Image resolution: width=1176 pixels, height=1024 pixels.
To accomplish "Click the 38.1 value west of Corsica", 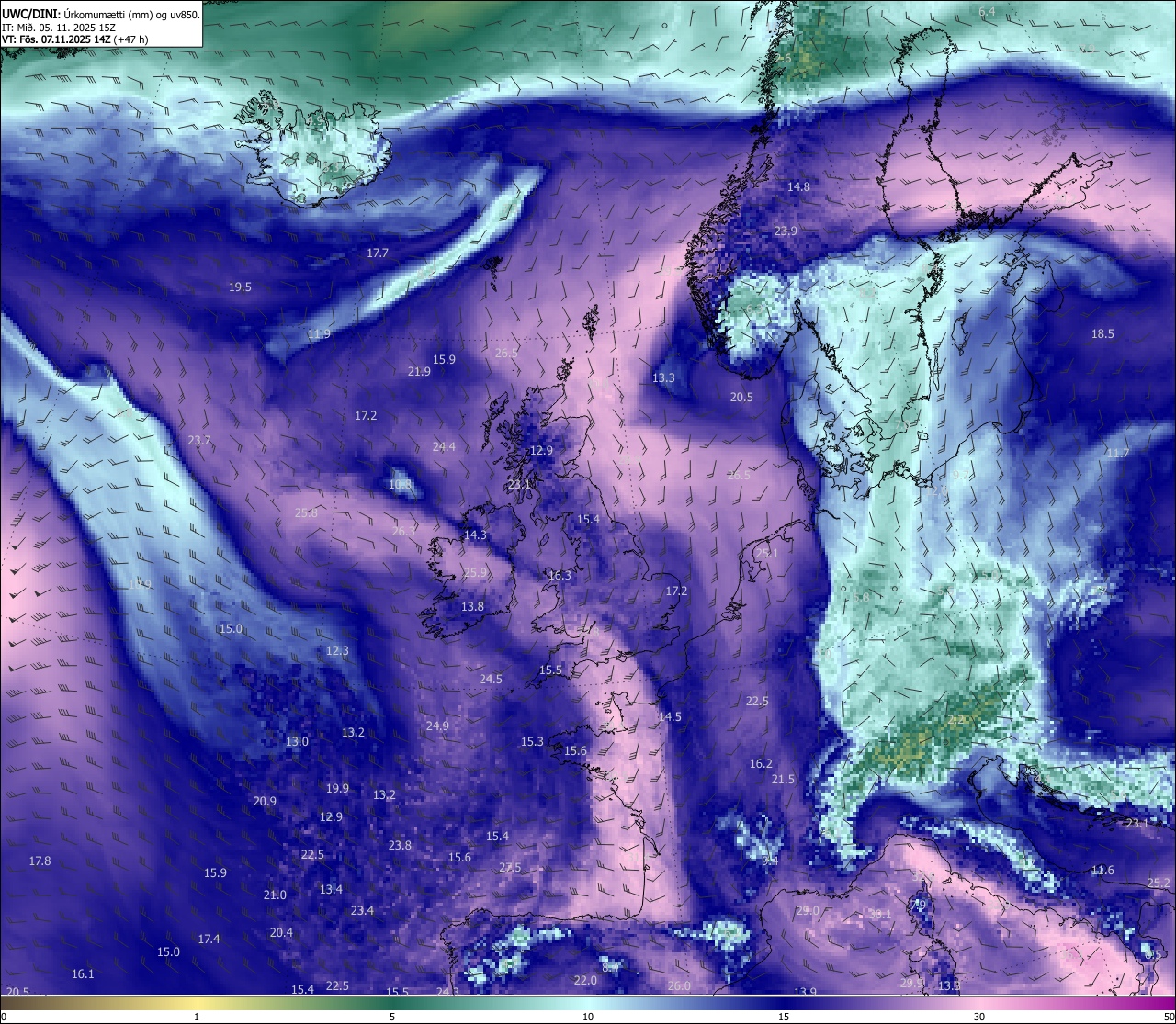I will coord(880,915).
